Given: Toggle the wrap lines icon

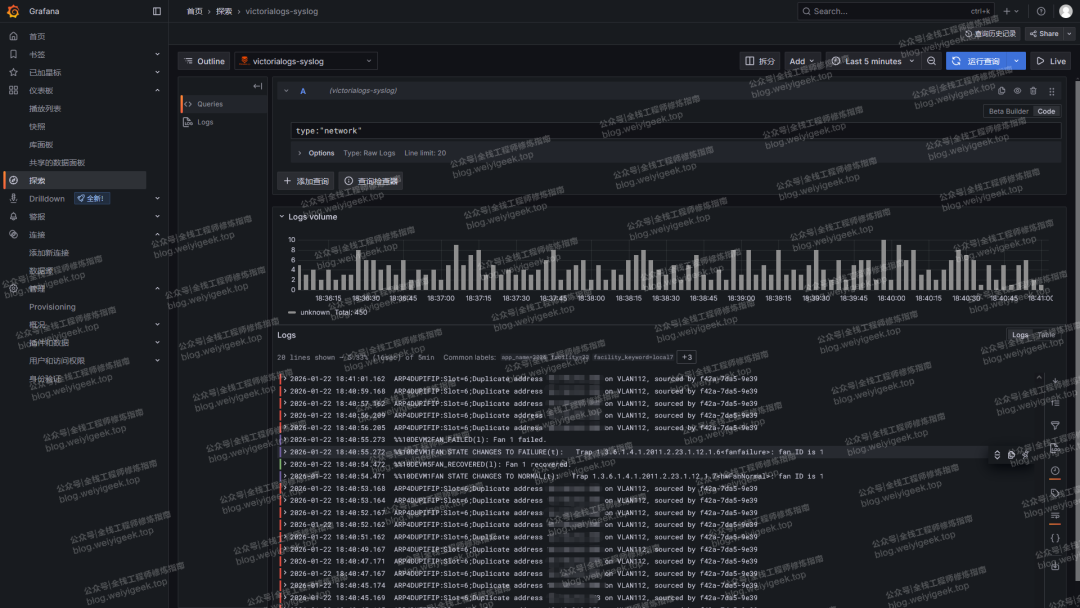Looking at the screenshot, I should (x=1055, y=516).
